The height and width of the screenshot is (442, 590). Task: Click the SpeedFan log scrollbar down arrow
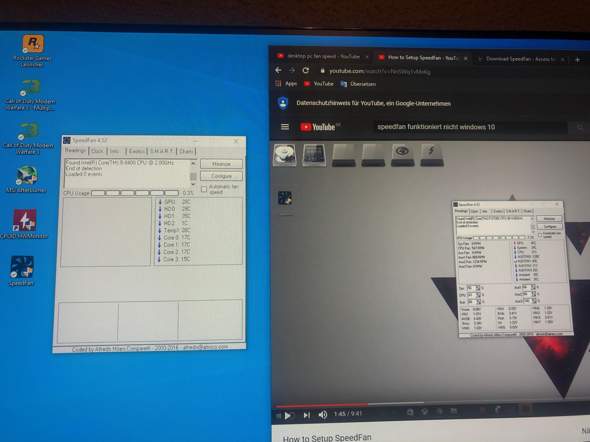point(193,184)
